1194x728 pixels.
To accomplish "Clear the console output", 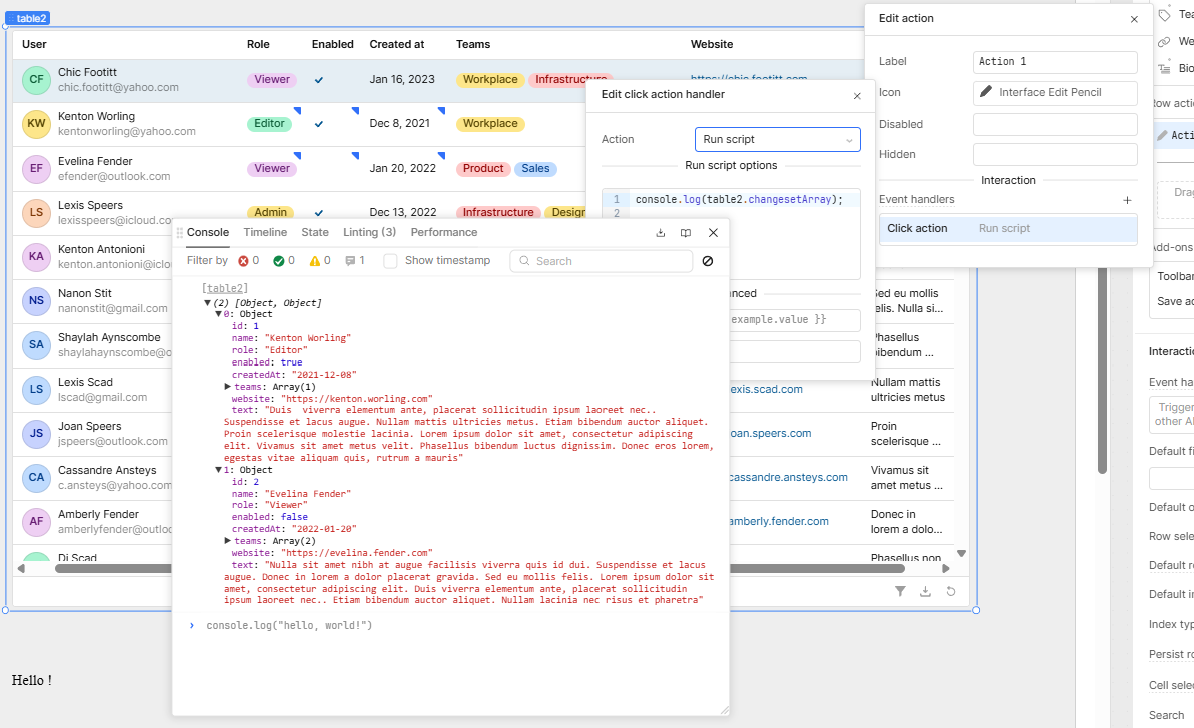I will point(707,261).
